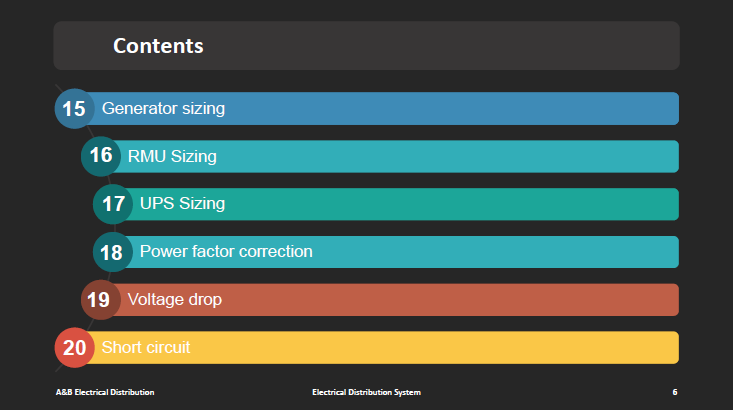The image size is (733, 410).
Task: Click the number 18 circle badge
Action: (113, 252)
